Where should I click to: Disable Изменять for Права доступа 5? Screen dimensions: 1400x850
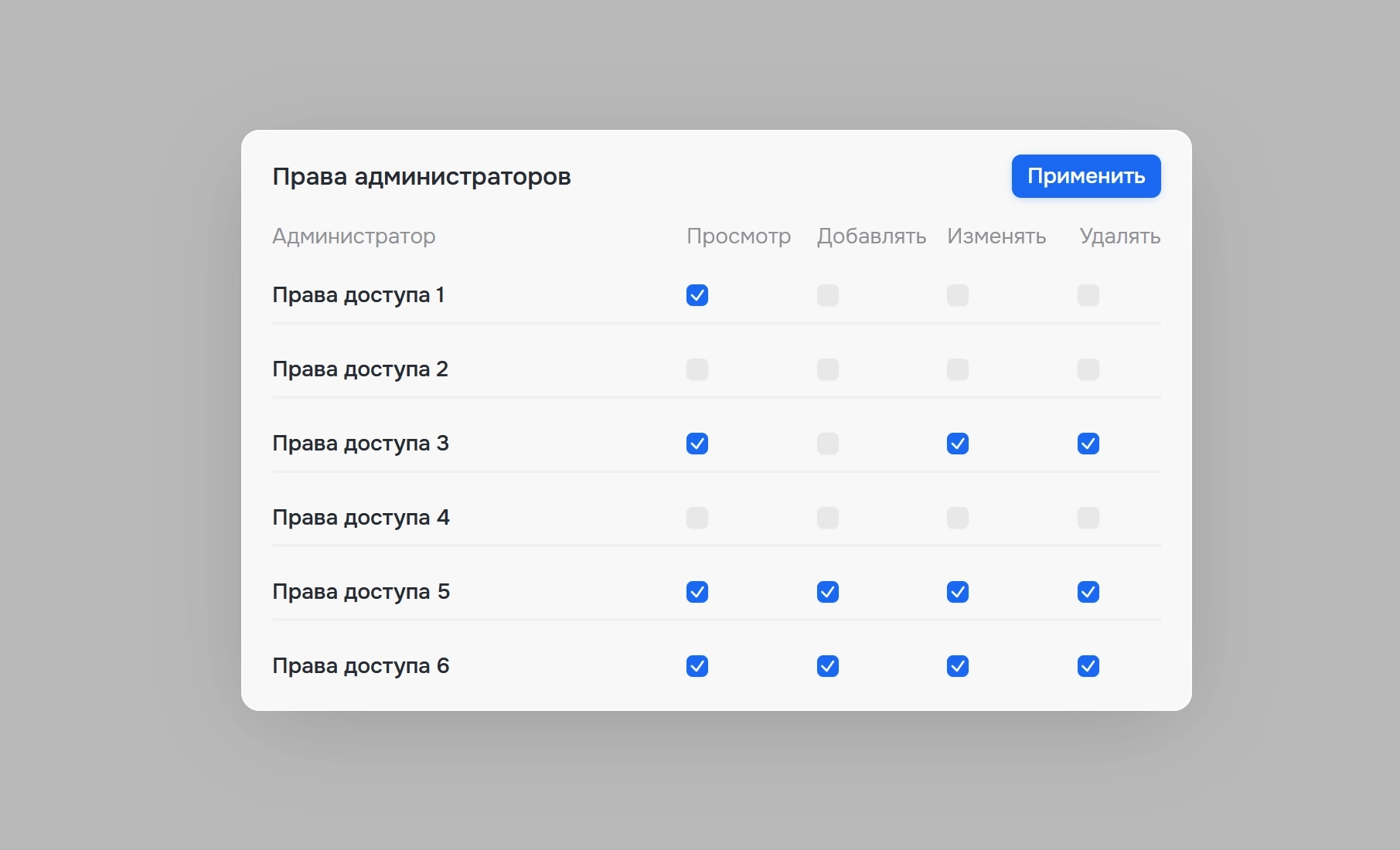pyautogui.click(x=958, y=592)
